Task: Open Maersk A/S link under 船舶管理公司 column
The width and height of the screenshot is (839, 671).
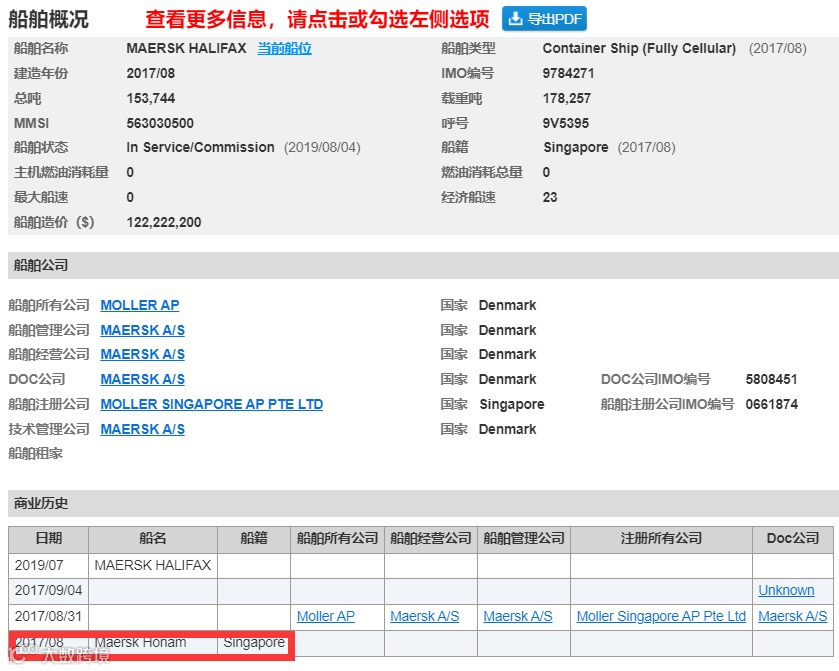Action: click(518, 616)
